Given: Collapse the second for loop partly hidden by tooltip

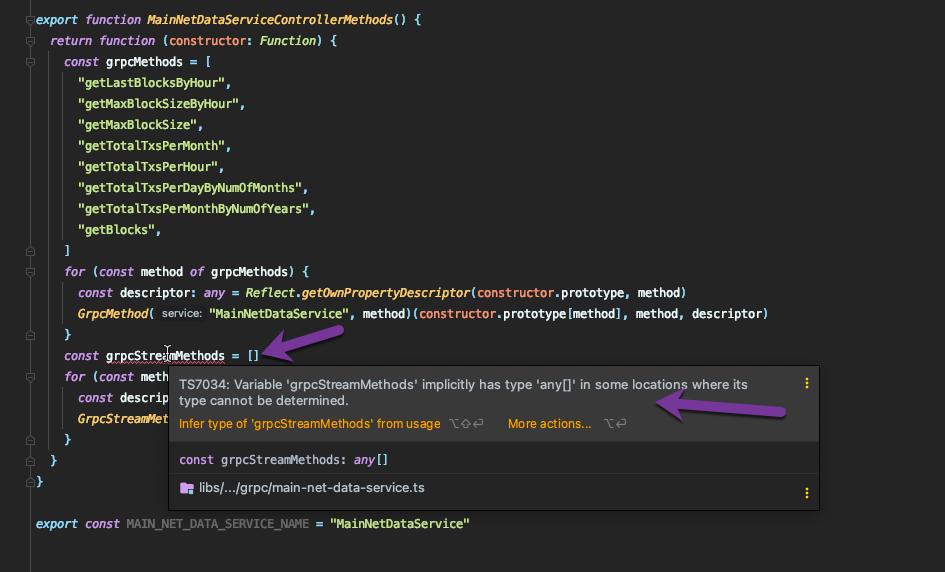Looking at the screenshot, I should (x=30, y=377).
